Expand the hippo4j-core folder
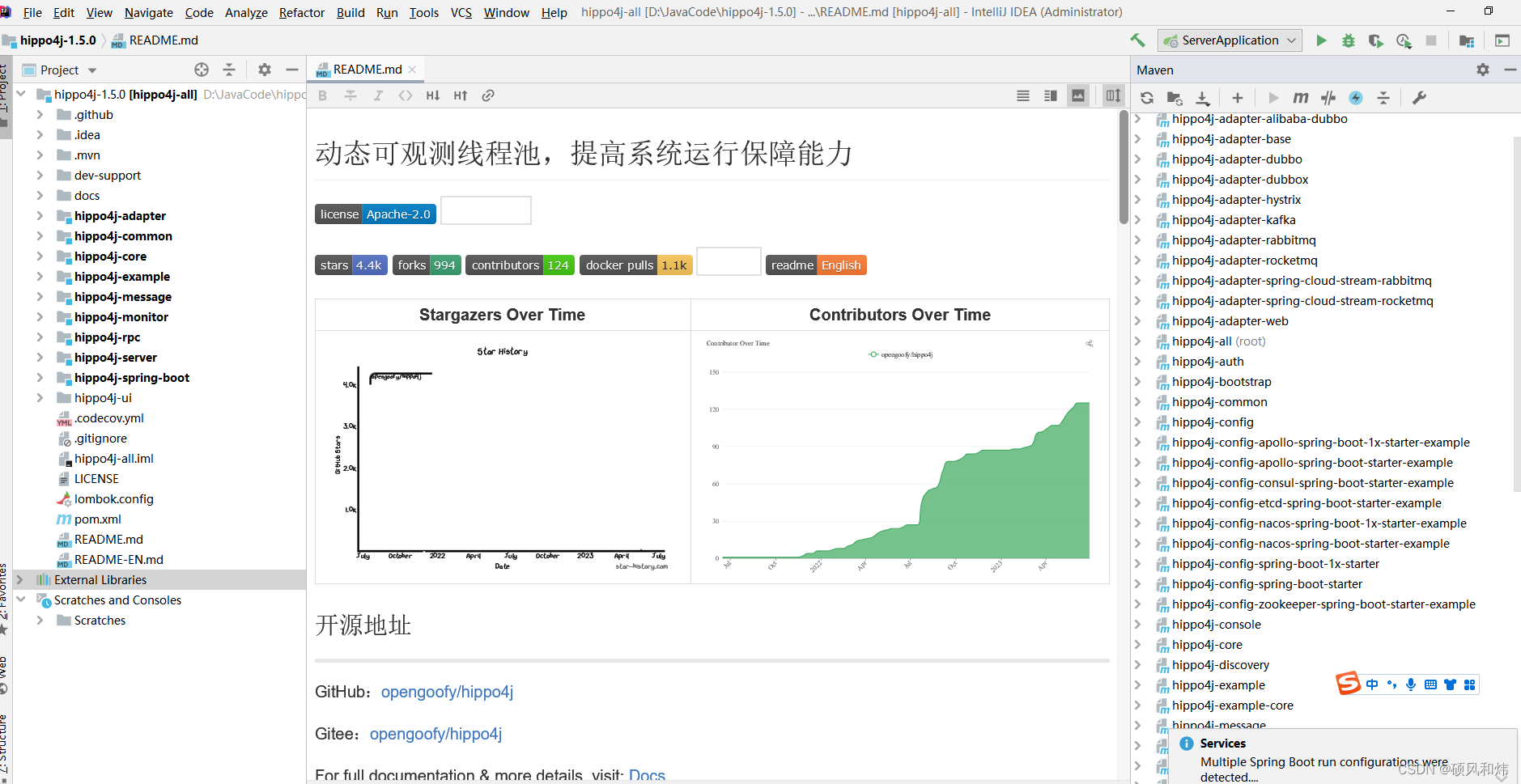Image resolution: width=1521 pixels, height=784 pixels. [40, 256]
